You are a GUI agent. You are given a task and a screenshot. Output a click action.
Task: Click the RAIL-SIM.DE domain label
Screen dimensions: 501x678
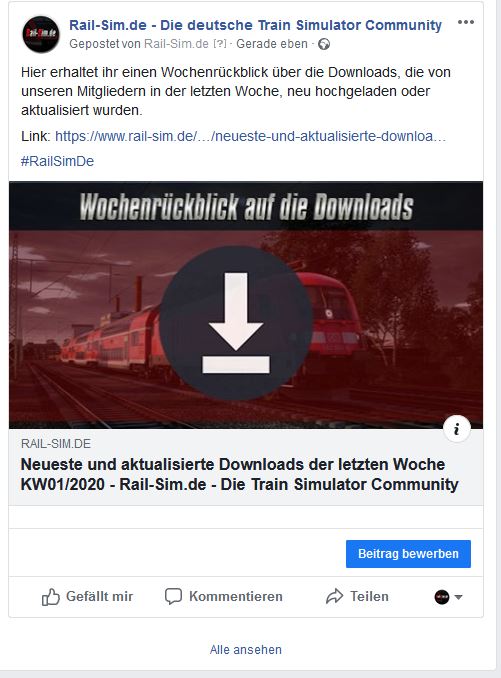[x=56, y=444]
